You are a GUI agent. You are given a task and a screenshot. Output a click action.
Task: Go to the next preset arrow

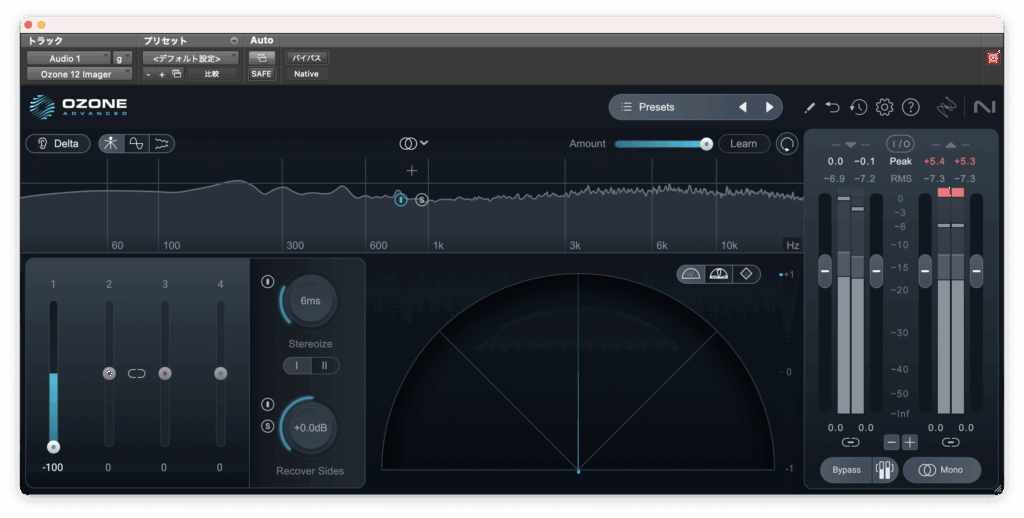coord(769,107)
